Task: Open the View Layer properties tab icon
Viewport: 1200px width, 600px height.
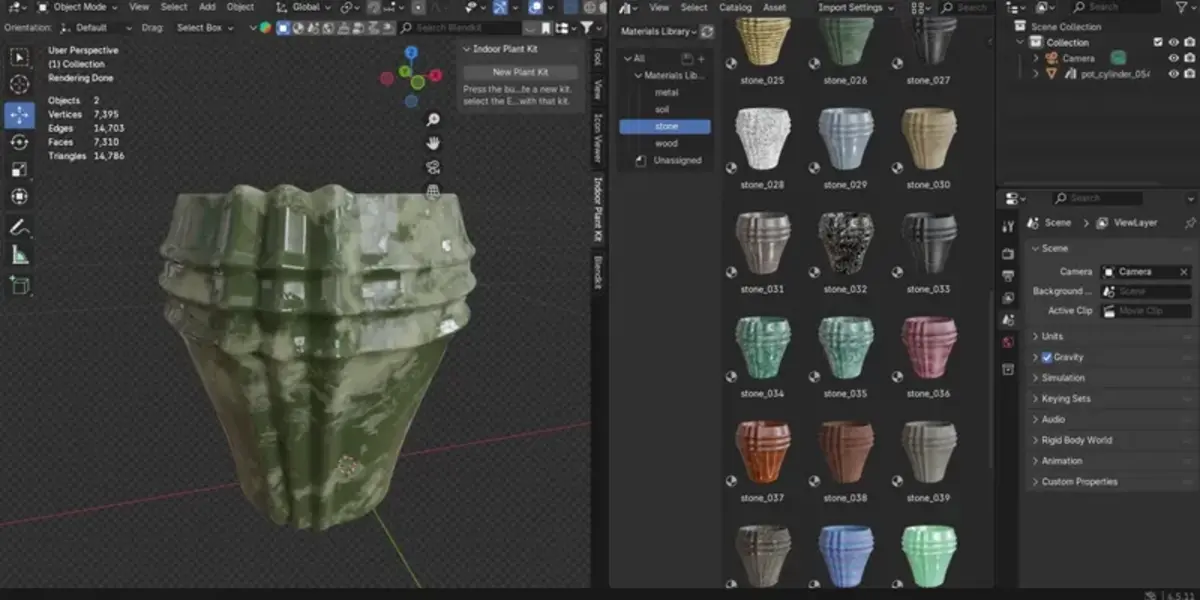Action: tap(1009, 298)
